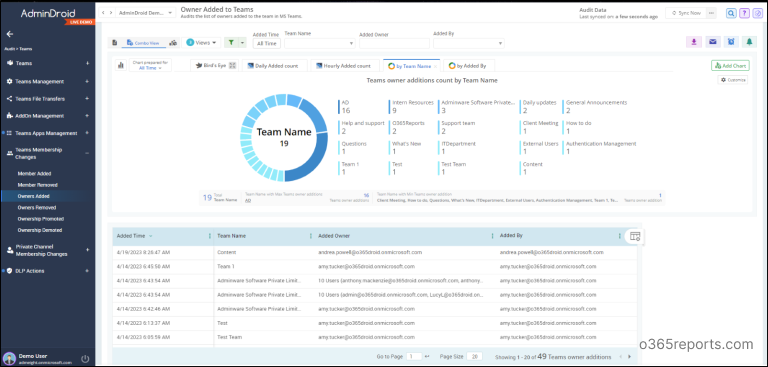768x367 pixels.
Task: Expand DLP Actions section
Action: pyautogui.click(x=87, y=270)
